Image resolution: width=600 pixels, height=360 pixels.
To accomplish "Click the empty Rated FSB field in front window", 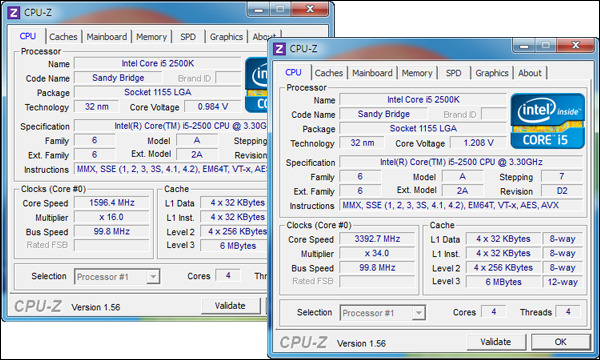I will pyautogui.click(x=377, y=282).
